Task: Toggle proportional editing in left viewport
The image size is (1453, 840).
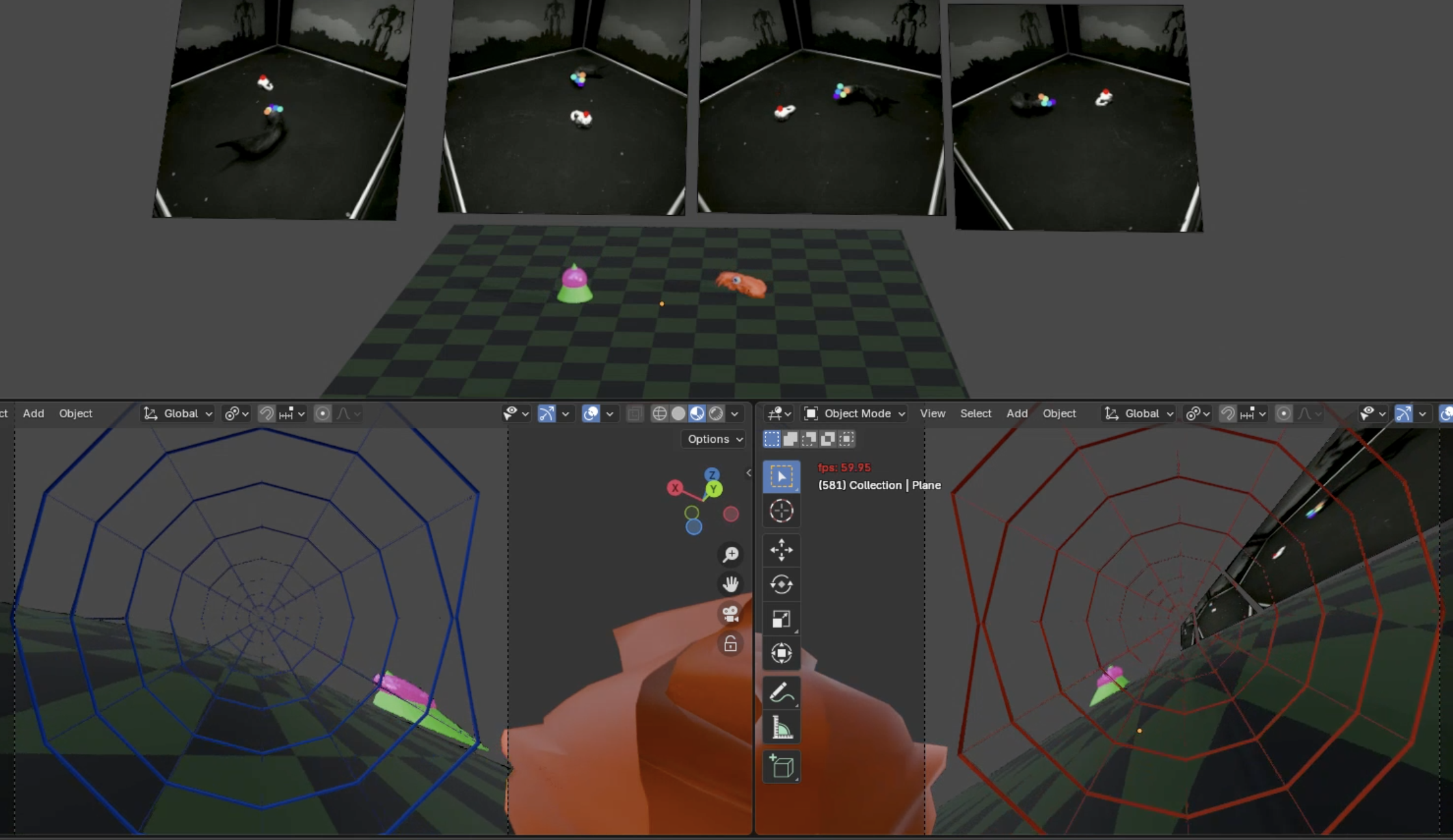Action: [x=323, y=413]
